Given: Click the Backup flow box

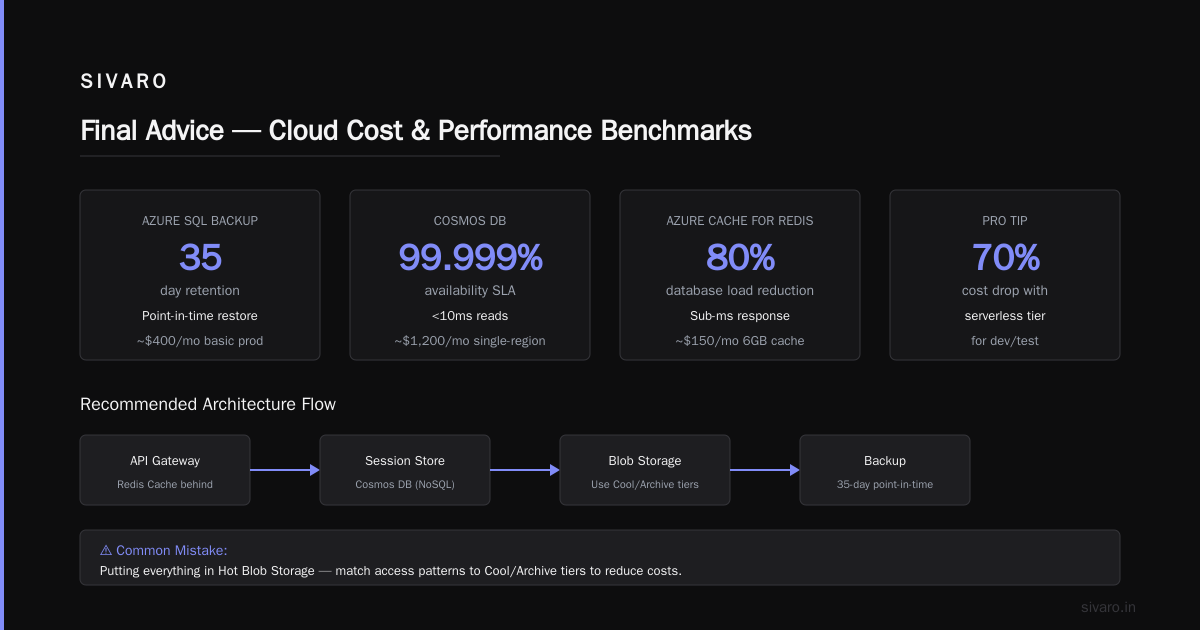Looking at the screenshot, I should (885, 469).
